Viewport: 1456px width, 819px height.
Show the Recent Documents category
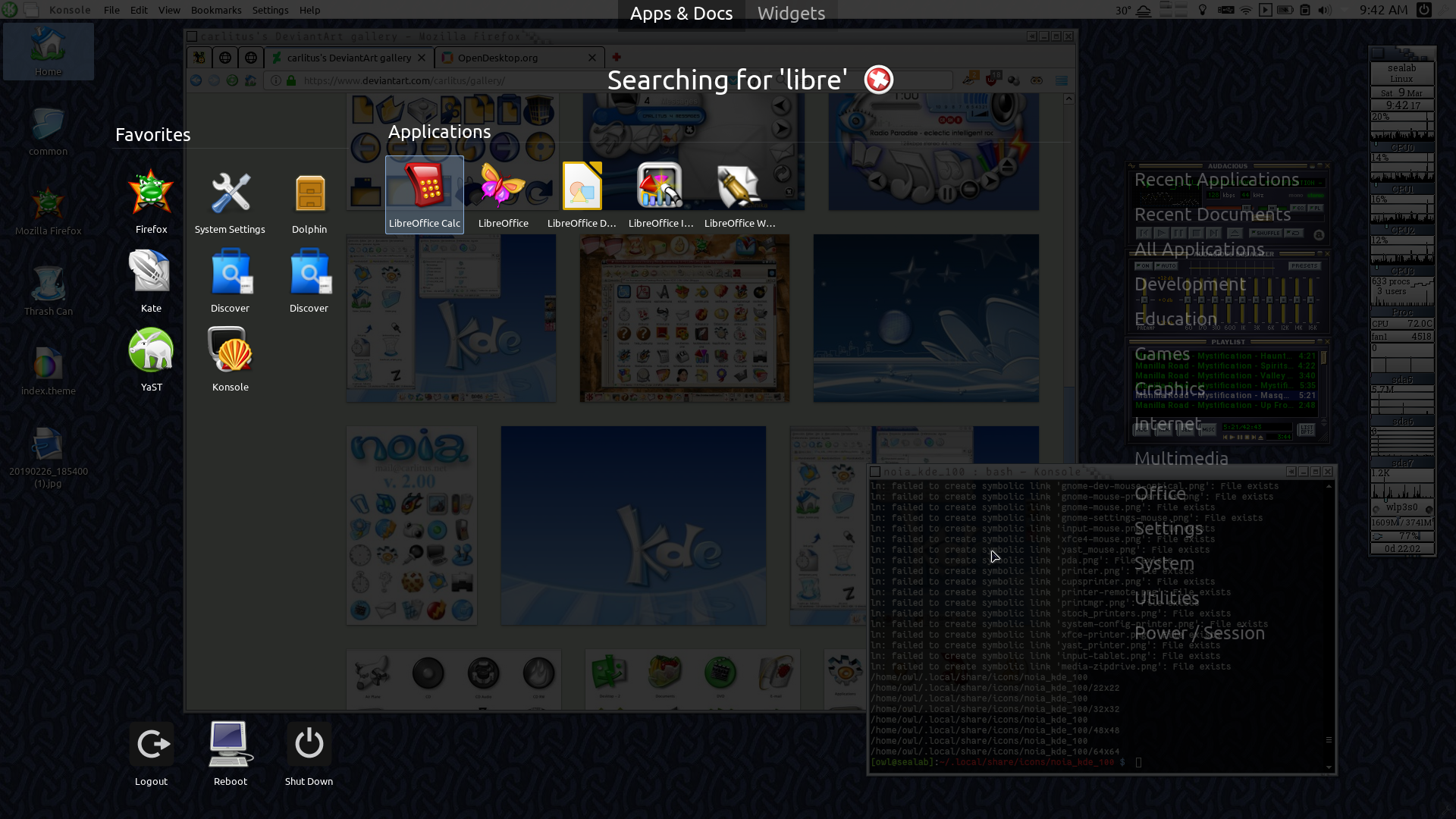click(x=1212, y=215)
